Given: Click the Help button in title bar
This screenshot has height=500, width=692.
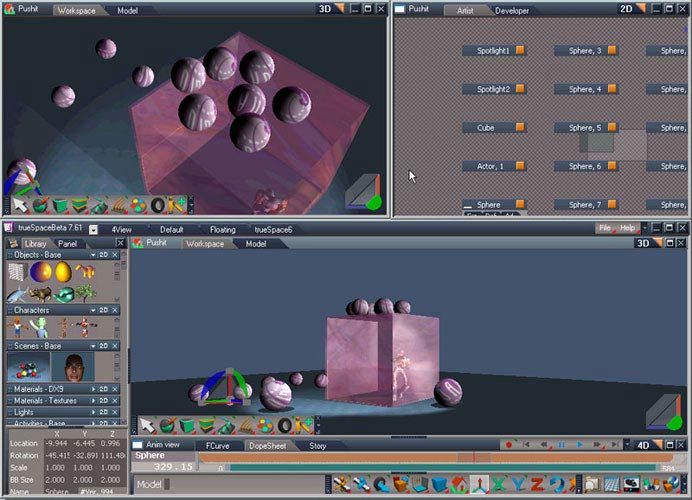Looking at the screenshot, I should [x=628, y=229].
